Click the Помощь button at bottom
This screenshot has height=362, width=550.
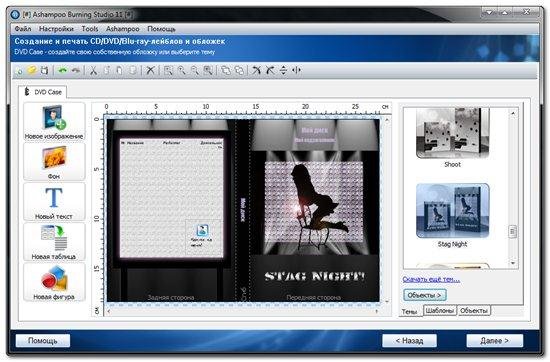click(43, 341)
